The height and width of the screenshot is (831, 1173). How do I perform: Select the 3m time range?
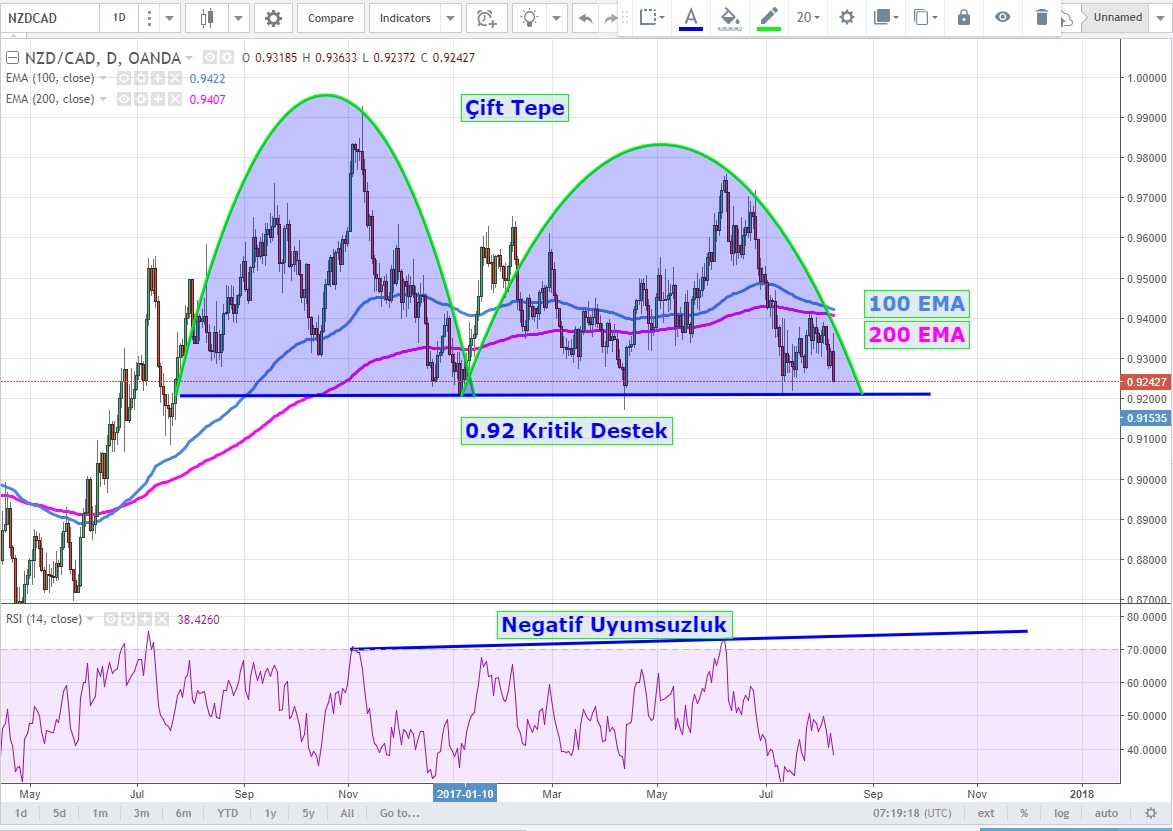click(x=141, y=814)
